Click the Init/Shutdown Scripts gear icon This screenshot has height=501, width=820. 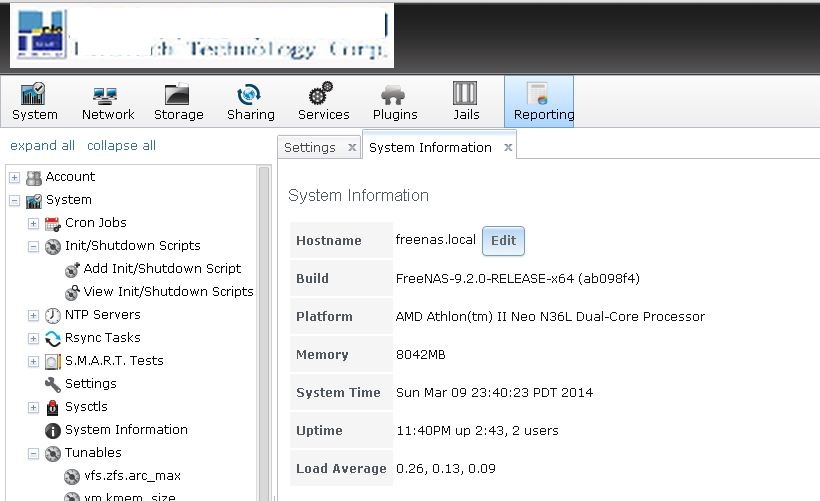(52, 247)
